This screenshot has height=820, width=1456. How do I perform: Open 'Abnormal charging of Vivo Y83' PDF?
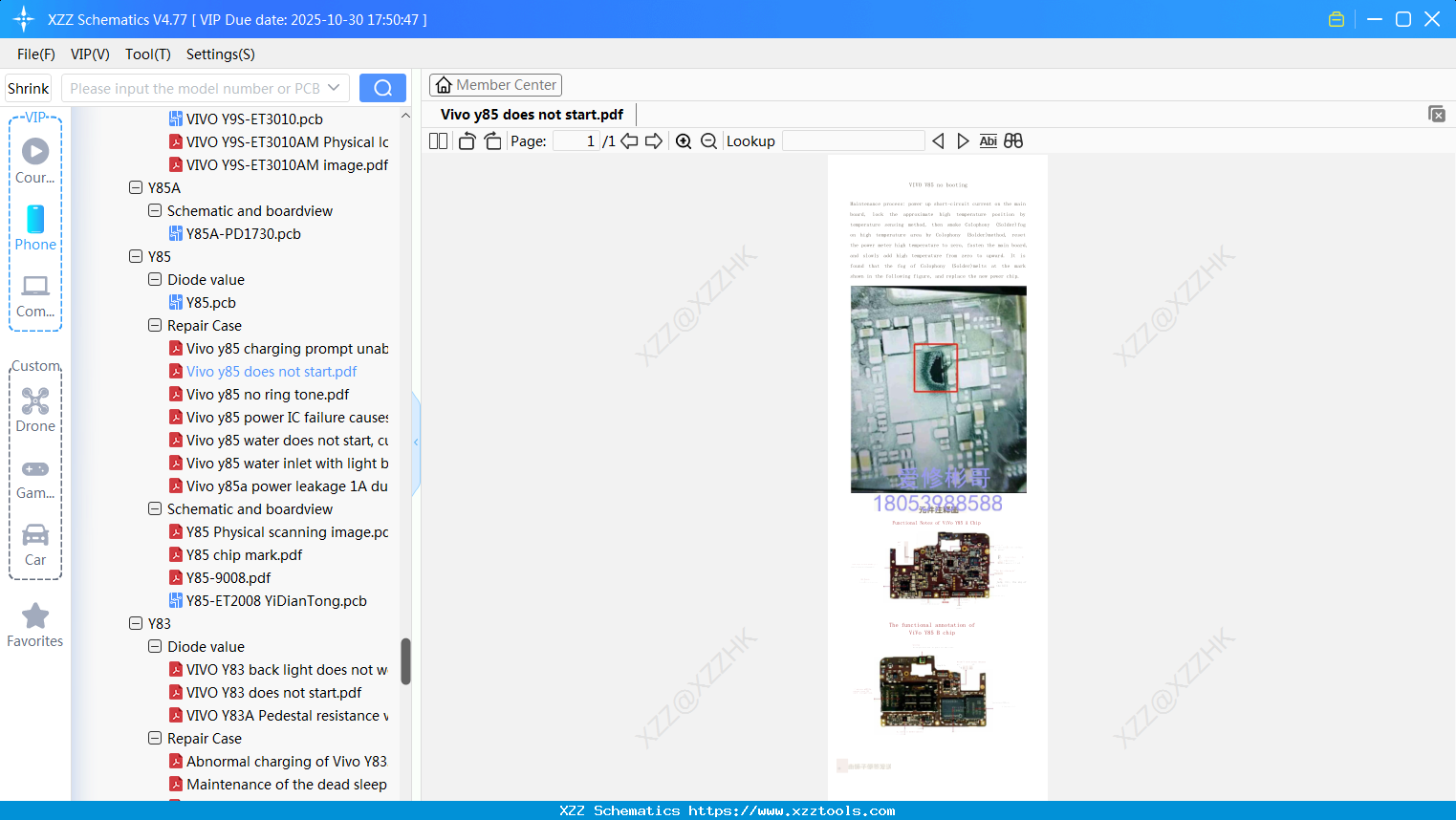pos(287,761)
